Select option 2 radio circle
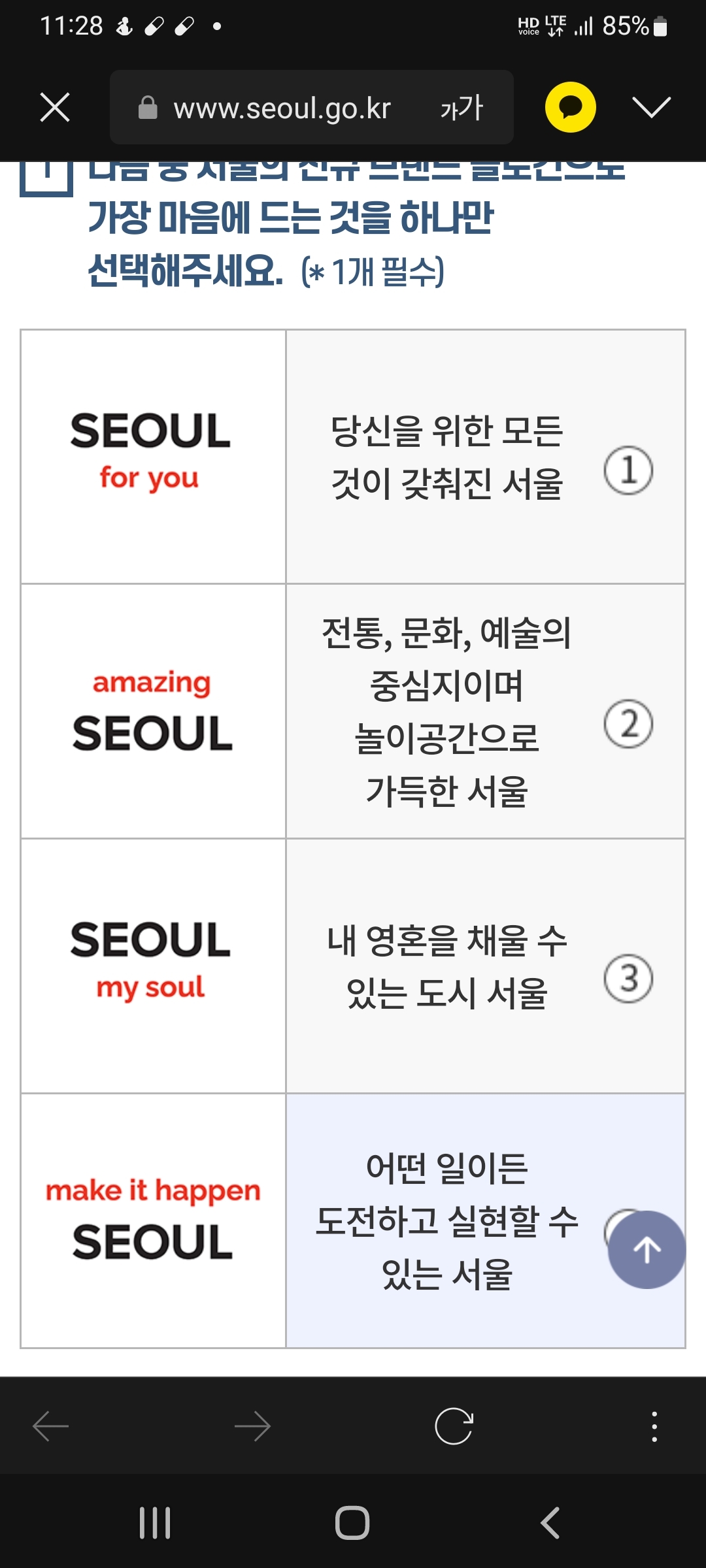 [x=628, y=724]
